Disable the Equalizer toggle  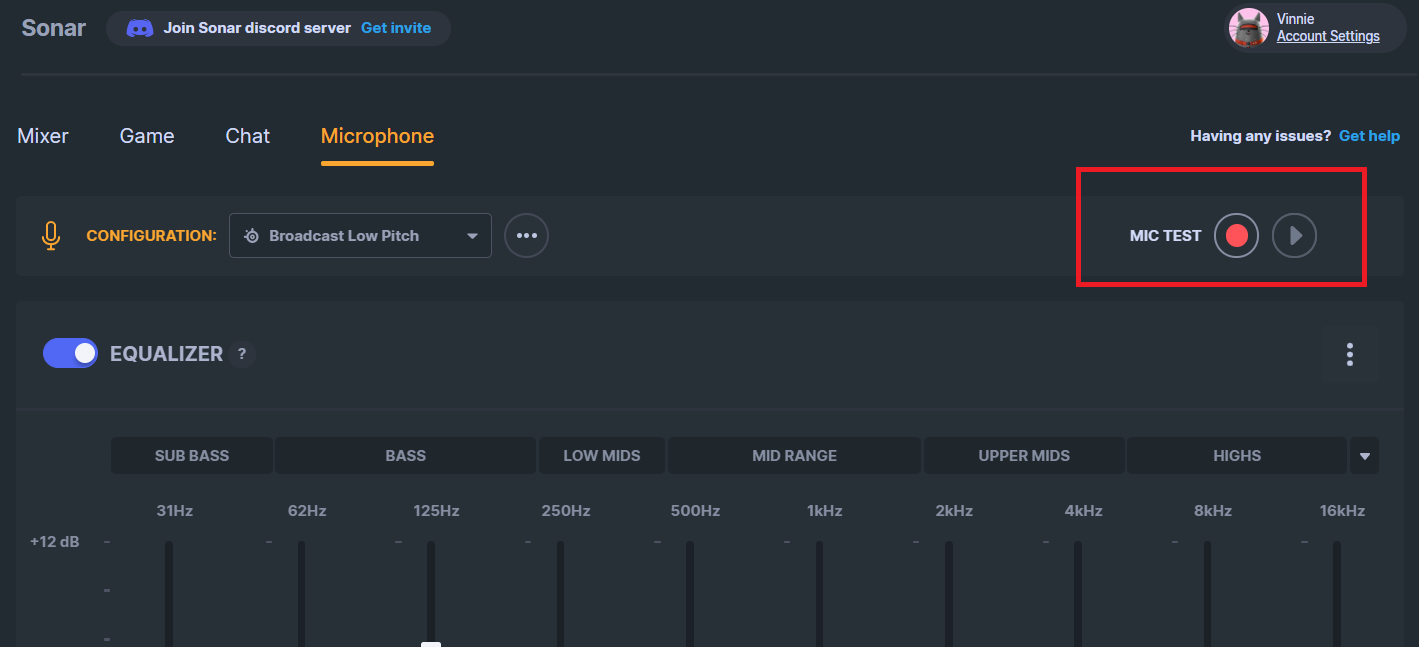pos(70,353)
